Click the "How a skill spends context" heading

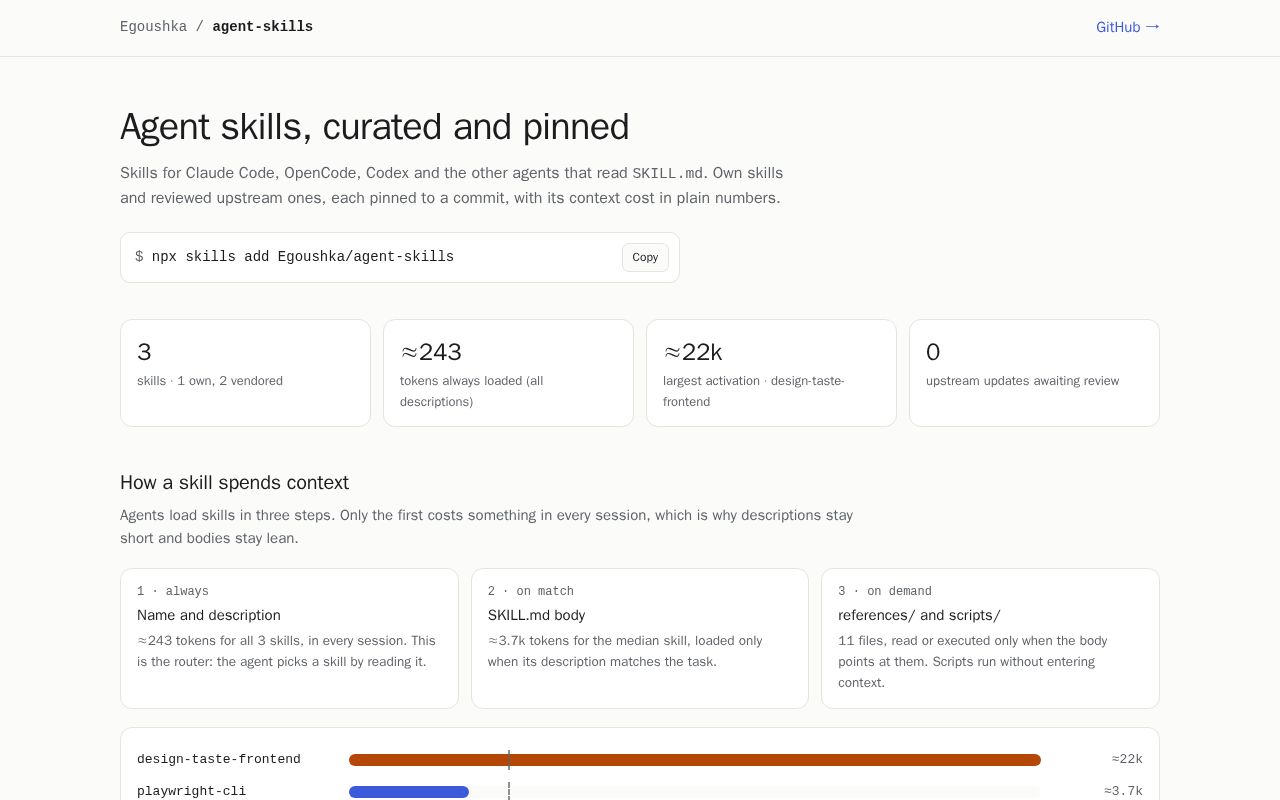[x=234, y=483]
